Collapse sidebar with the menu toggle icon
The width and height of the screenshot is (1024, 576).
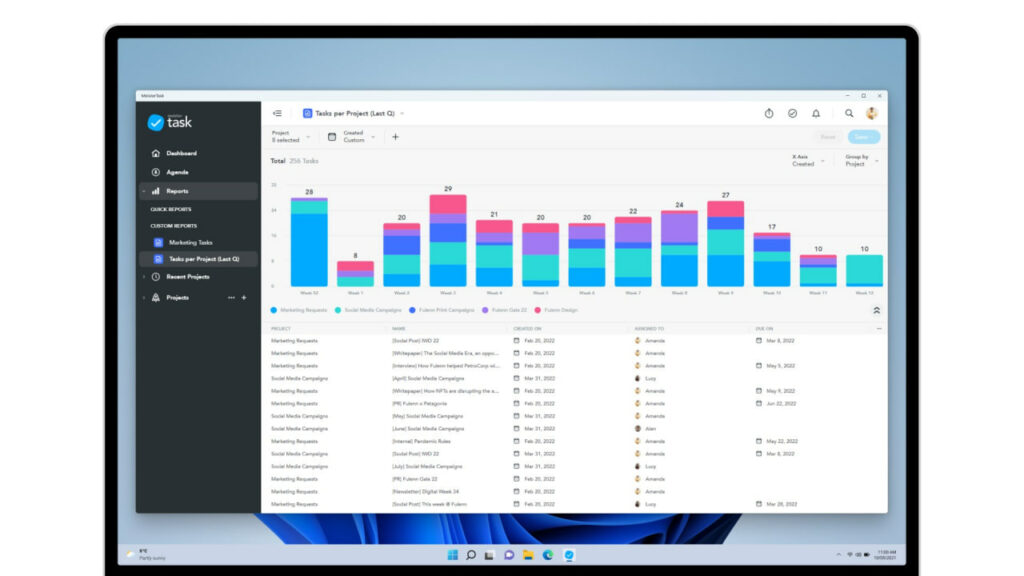277,114
